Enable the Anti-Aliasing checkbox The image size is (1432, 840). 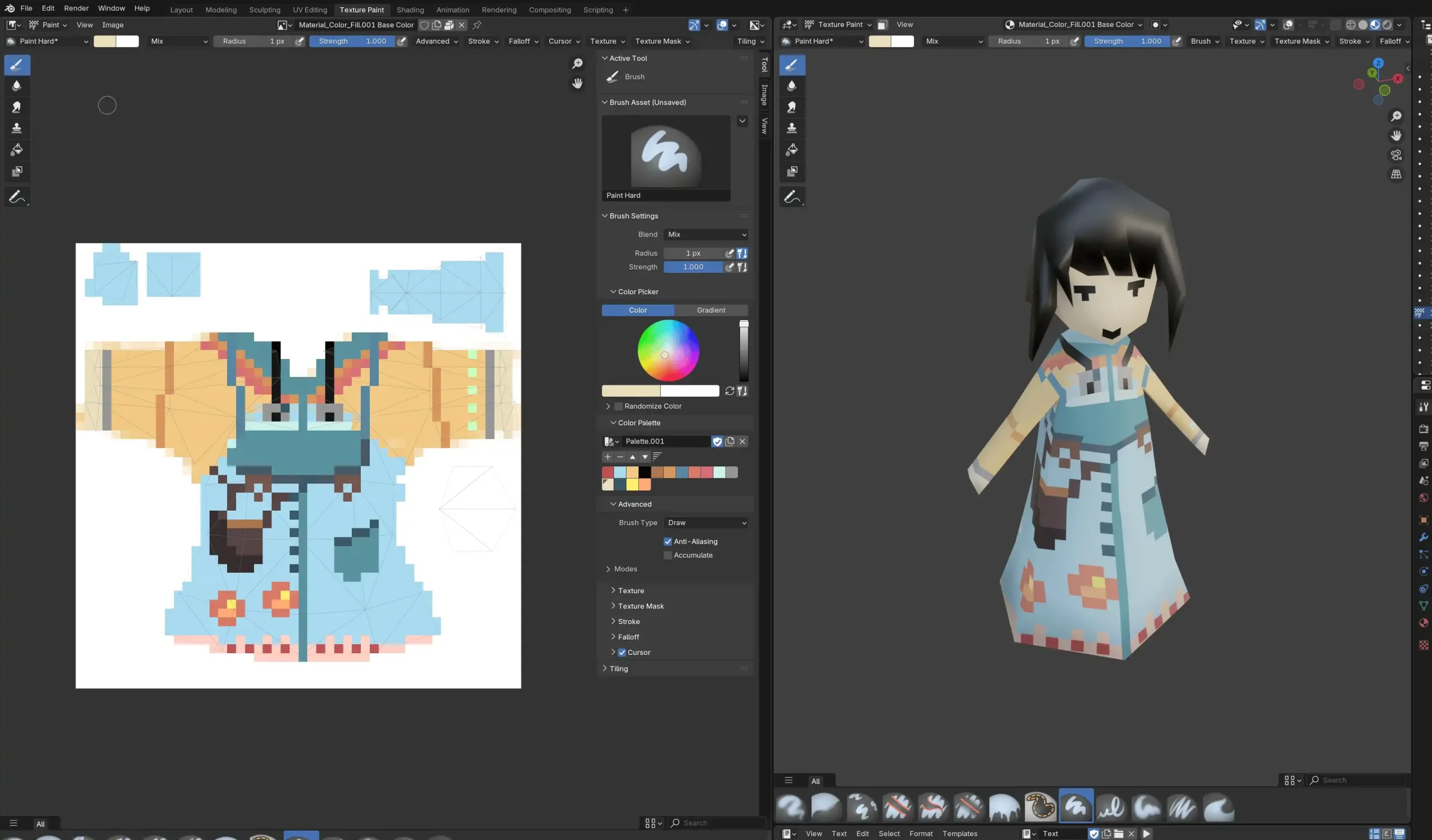pos(668,541)
